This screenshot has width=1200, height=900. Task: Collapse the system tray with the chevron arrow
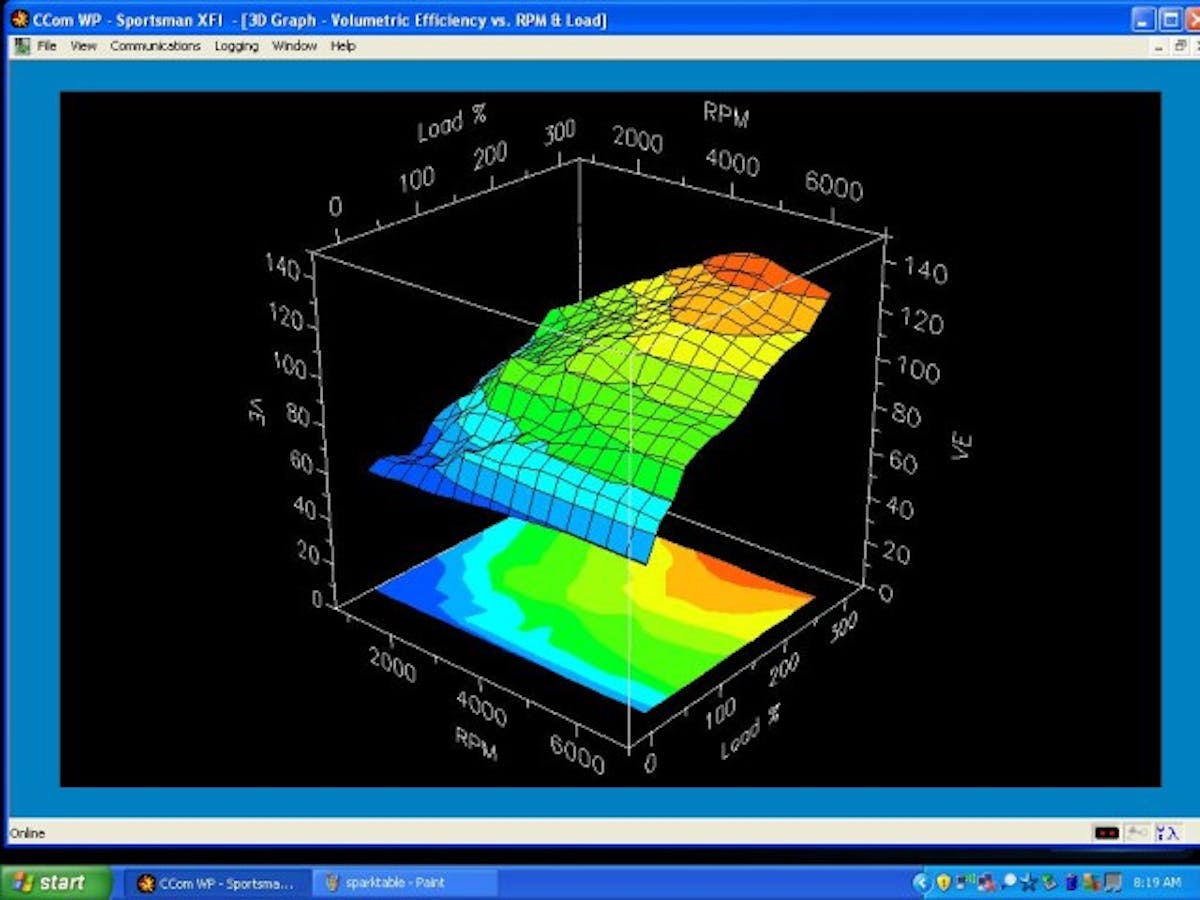pyautogui.click(x=922, y=881)
